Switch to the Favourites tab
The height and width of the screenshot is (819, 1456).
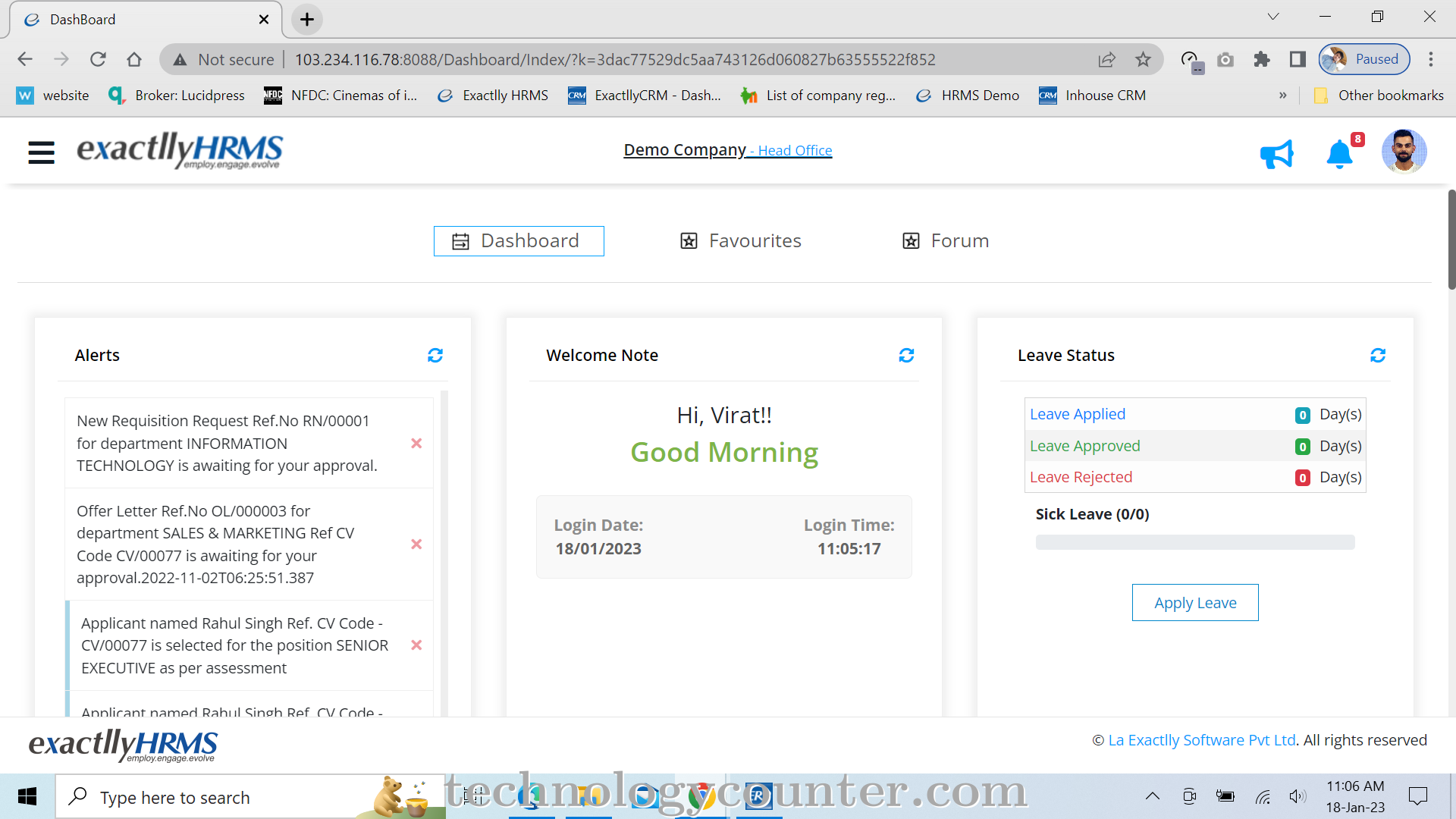pos(741,241)
